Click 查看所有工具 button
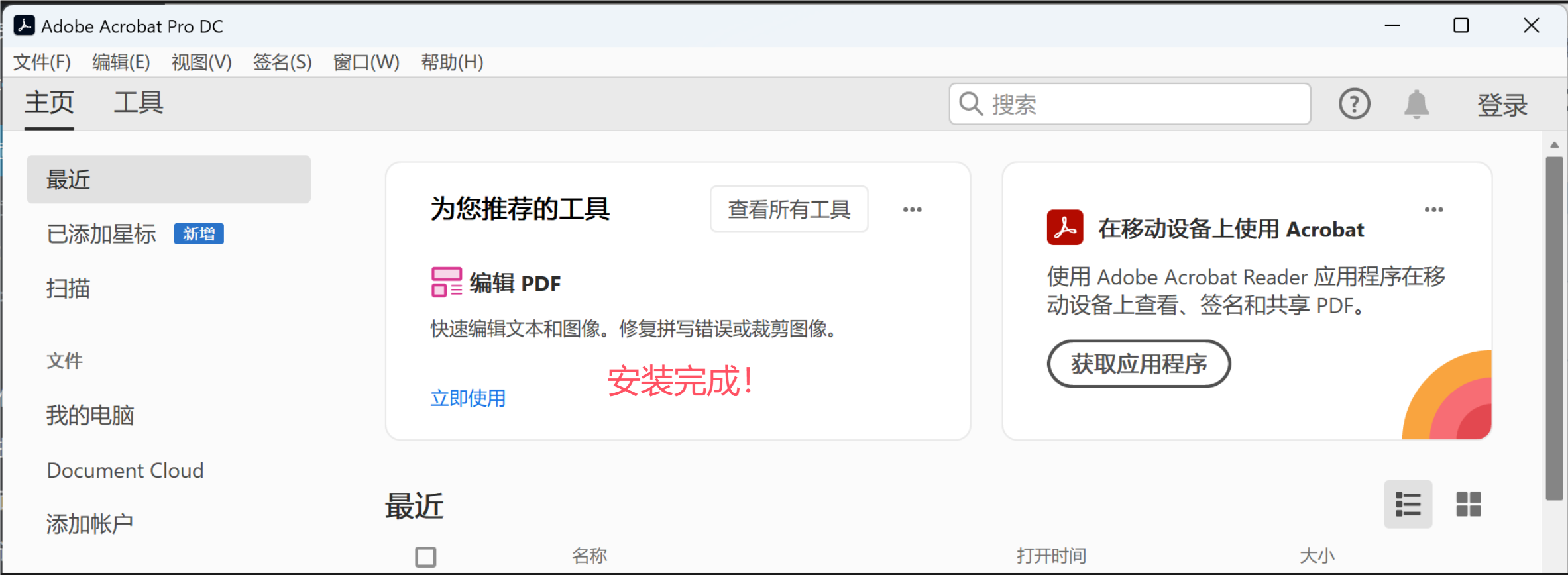1568x575 pixels. (x=789, y=209)
